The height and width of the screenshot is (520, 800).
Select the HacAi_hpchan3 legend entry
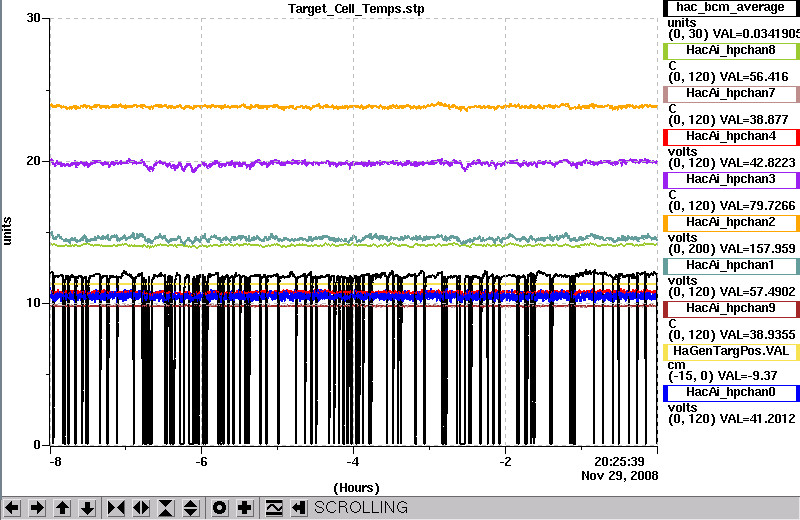point(731,180)
